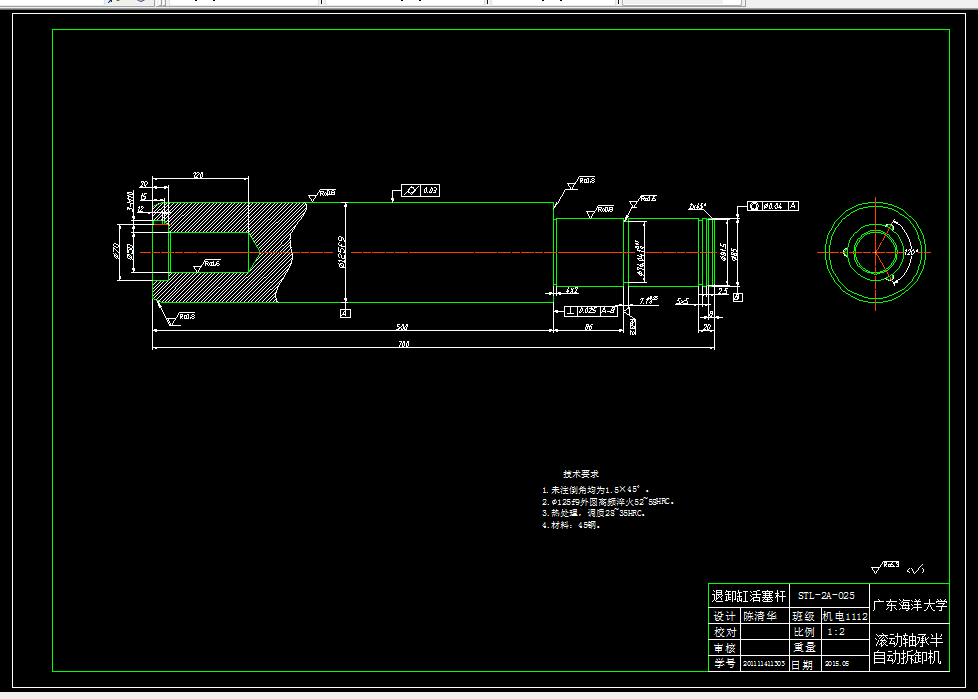Select the 20 dimension at right end
Viewport: 978px width, 699px height.
point(707,326)
